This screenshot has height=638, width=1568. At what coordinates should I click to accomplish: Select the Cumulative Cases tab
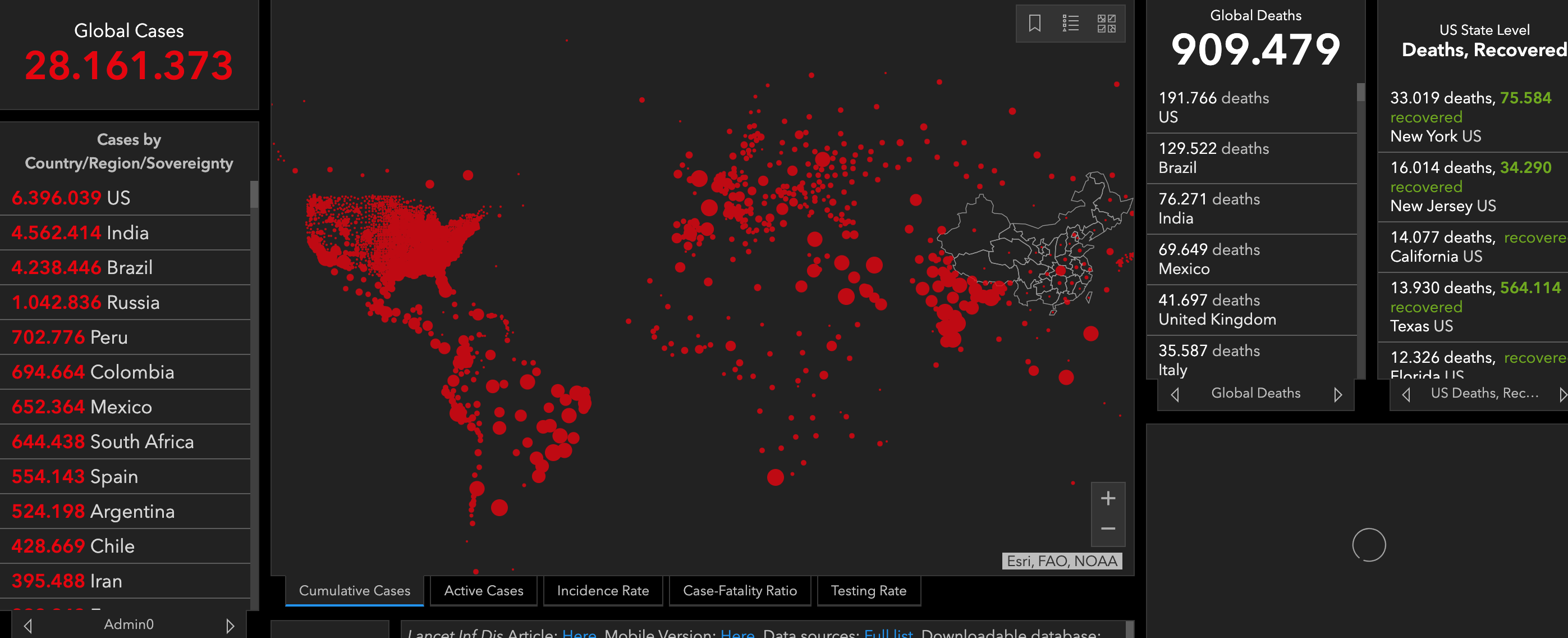(x=354, y=590)
